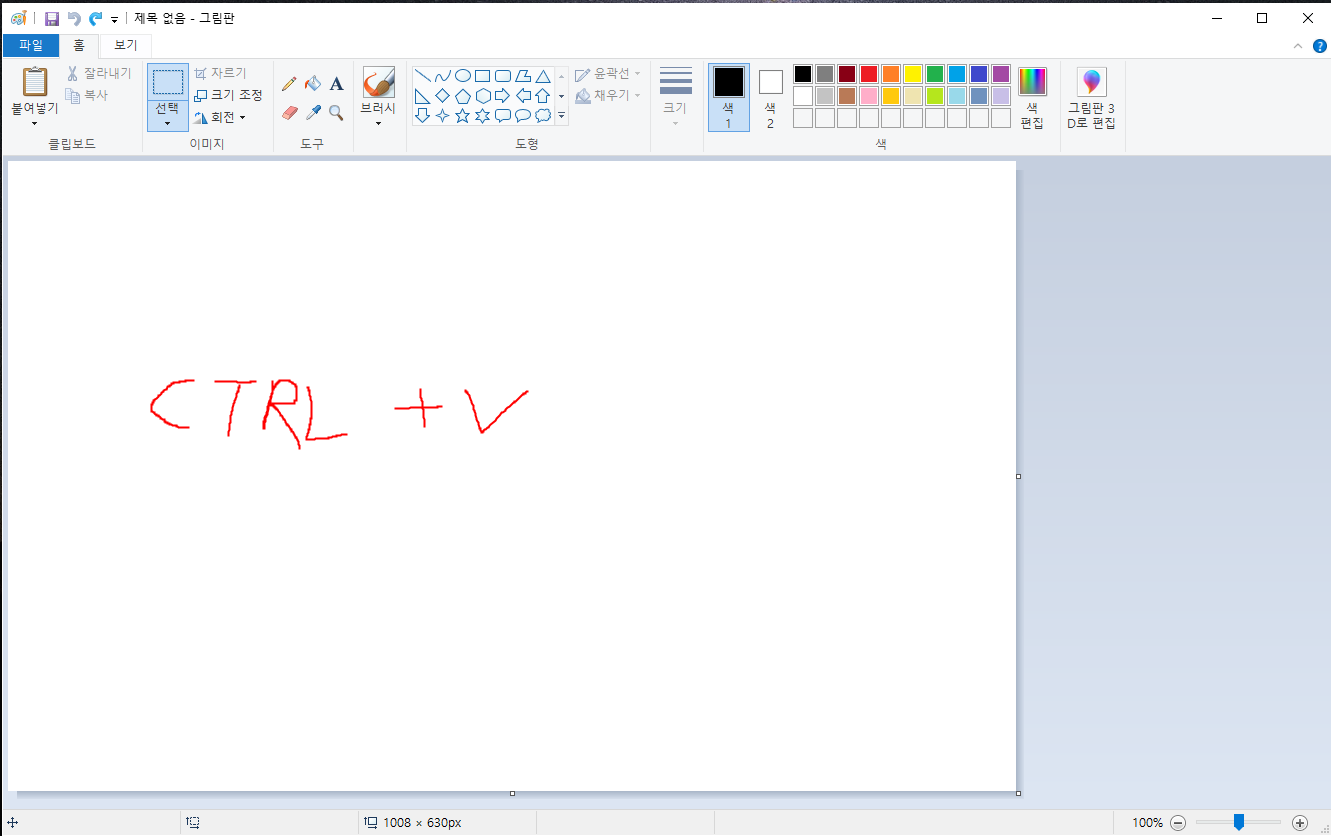The height and width of the screenshot is (836, 1331).
Task: Expand the 선택 options arrow
Action: click(168, 123)
